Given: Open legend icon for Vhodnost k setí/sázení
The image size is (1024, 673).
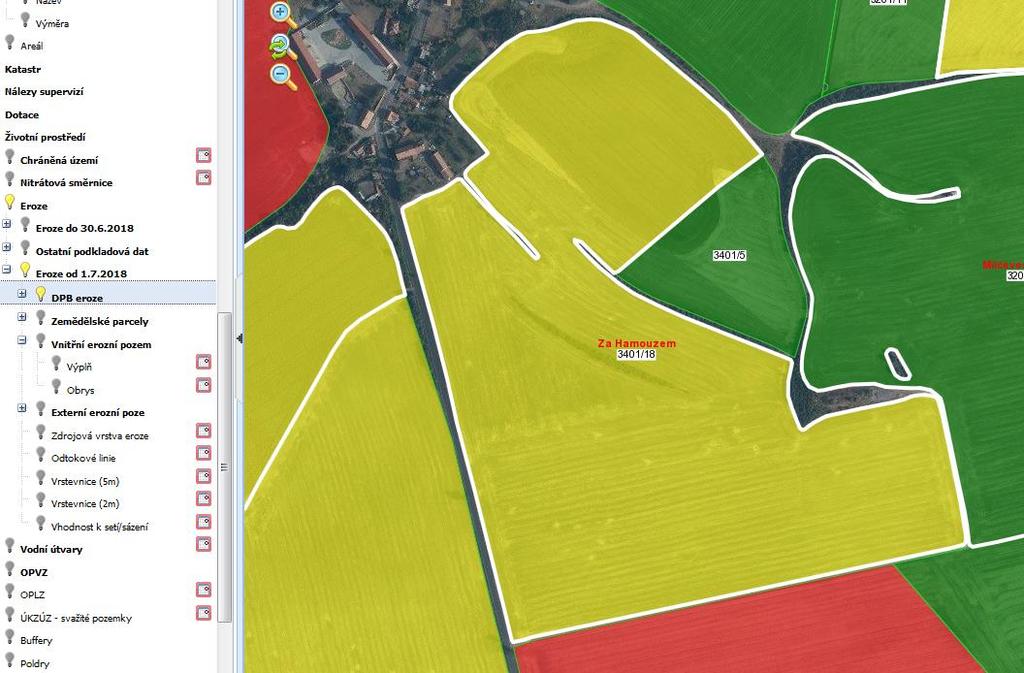Looking at the screenshot, I should 204,522.
